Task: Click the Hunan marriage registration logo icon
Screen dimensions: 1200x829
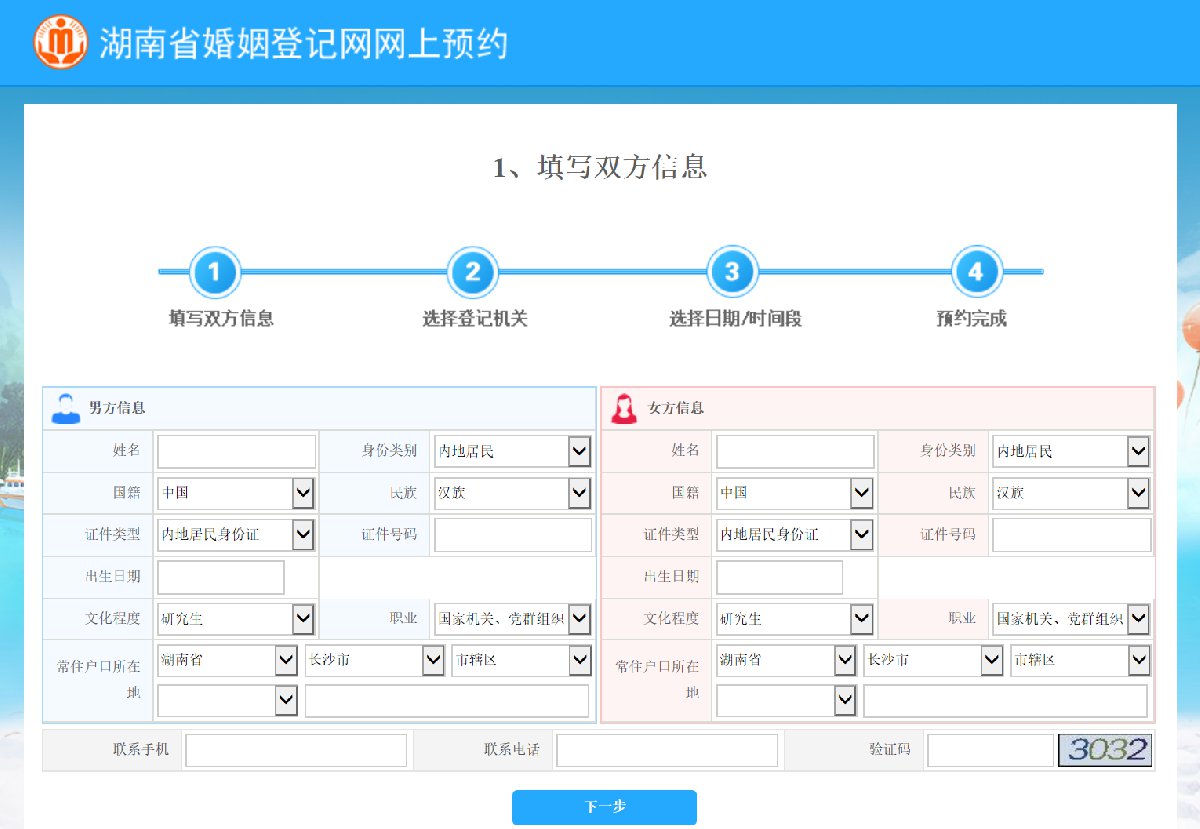Action: (x=61, y=42)
